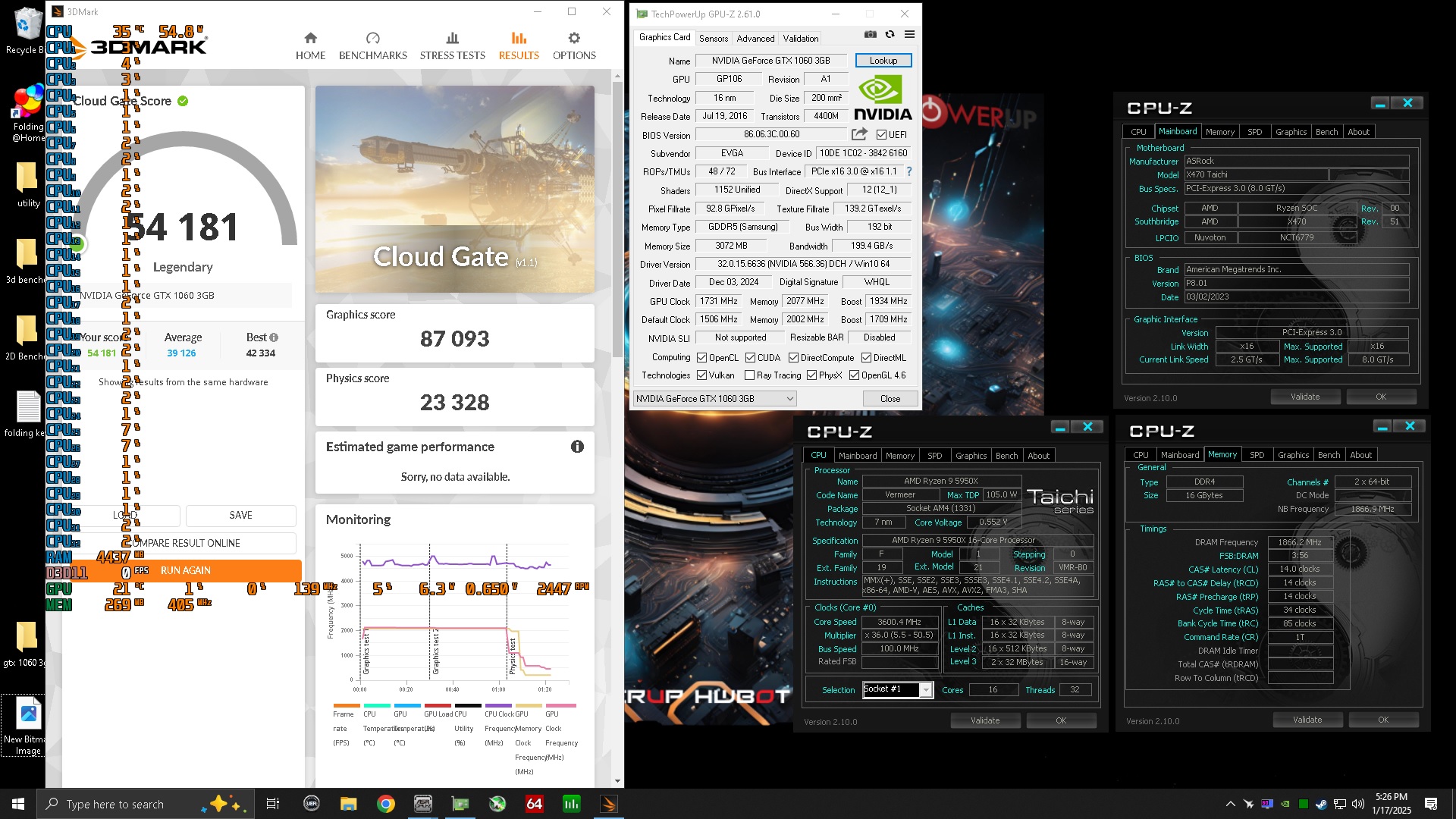Open the Validation tab in GPU-Z
This screenshot has width=1456, height=819.
[801, 38]
